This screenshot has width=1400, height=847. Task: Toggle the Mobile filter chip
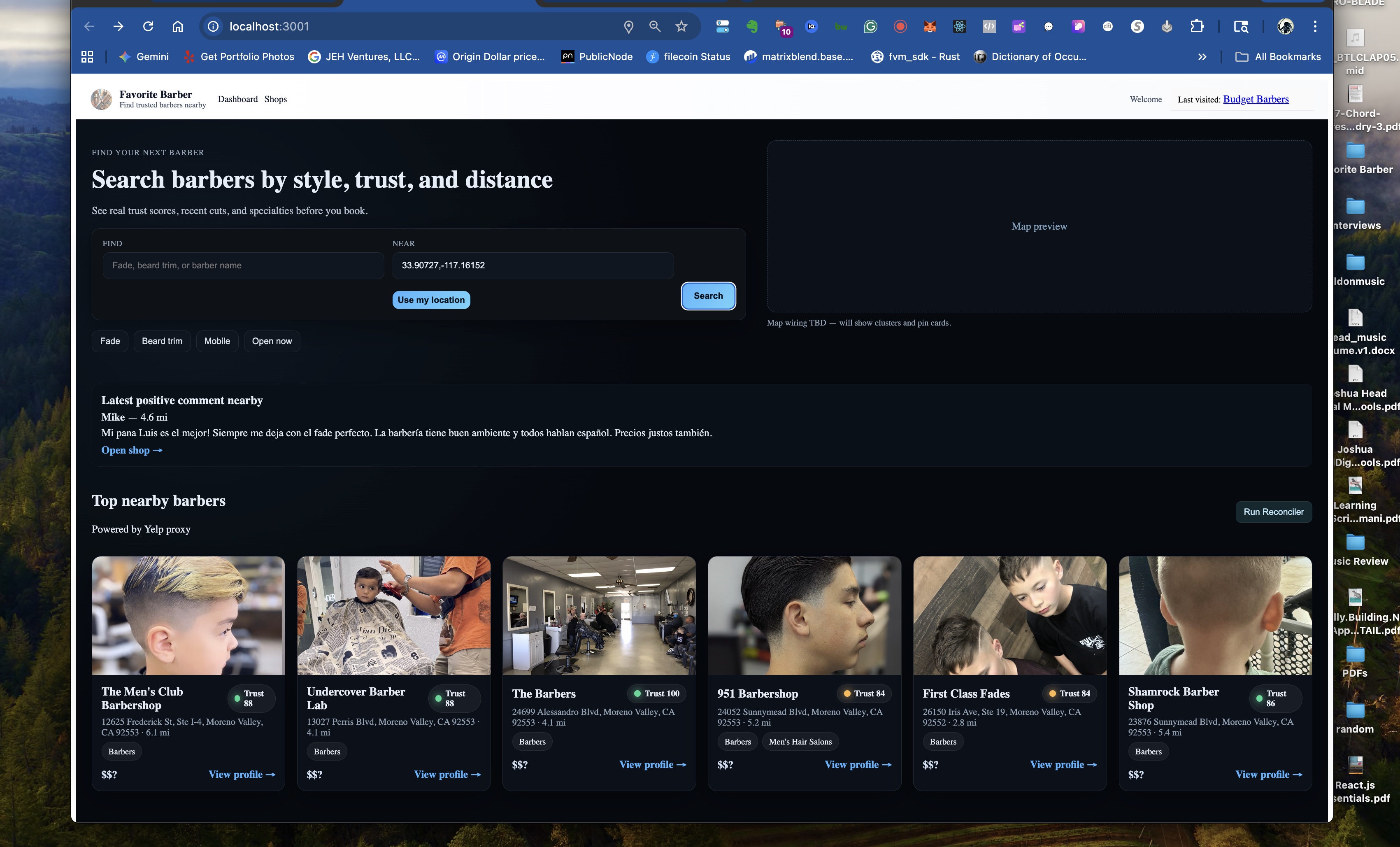coord(217,341)
